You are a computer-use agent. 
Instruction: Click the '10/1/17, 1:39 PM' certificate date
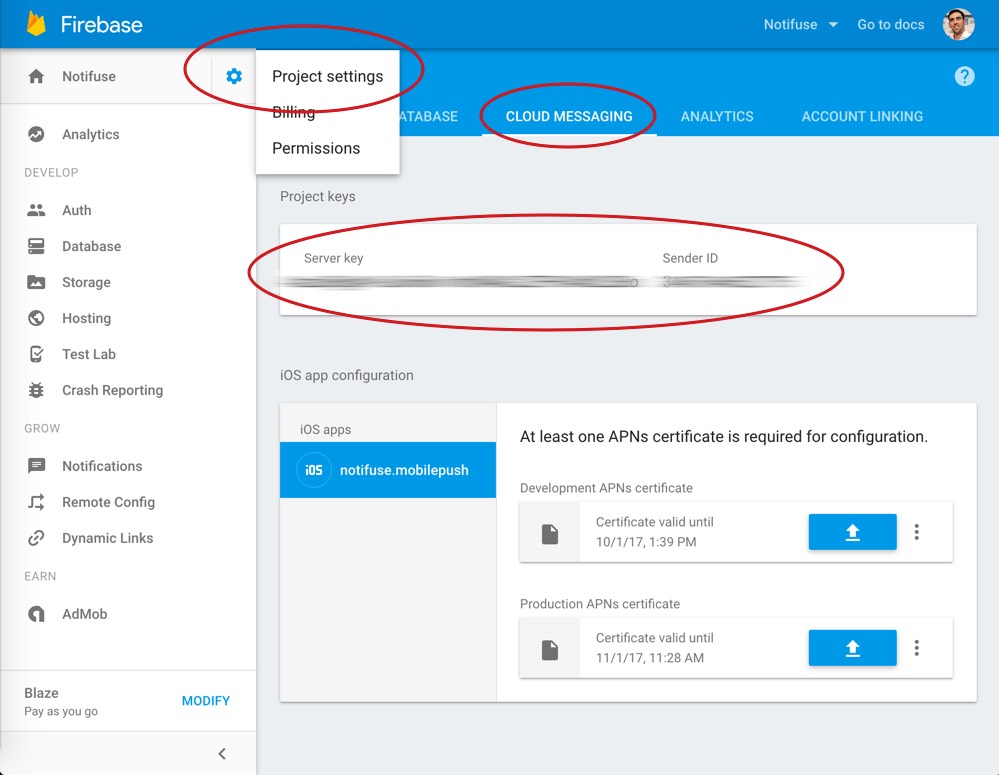click(x=646, y=542)
